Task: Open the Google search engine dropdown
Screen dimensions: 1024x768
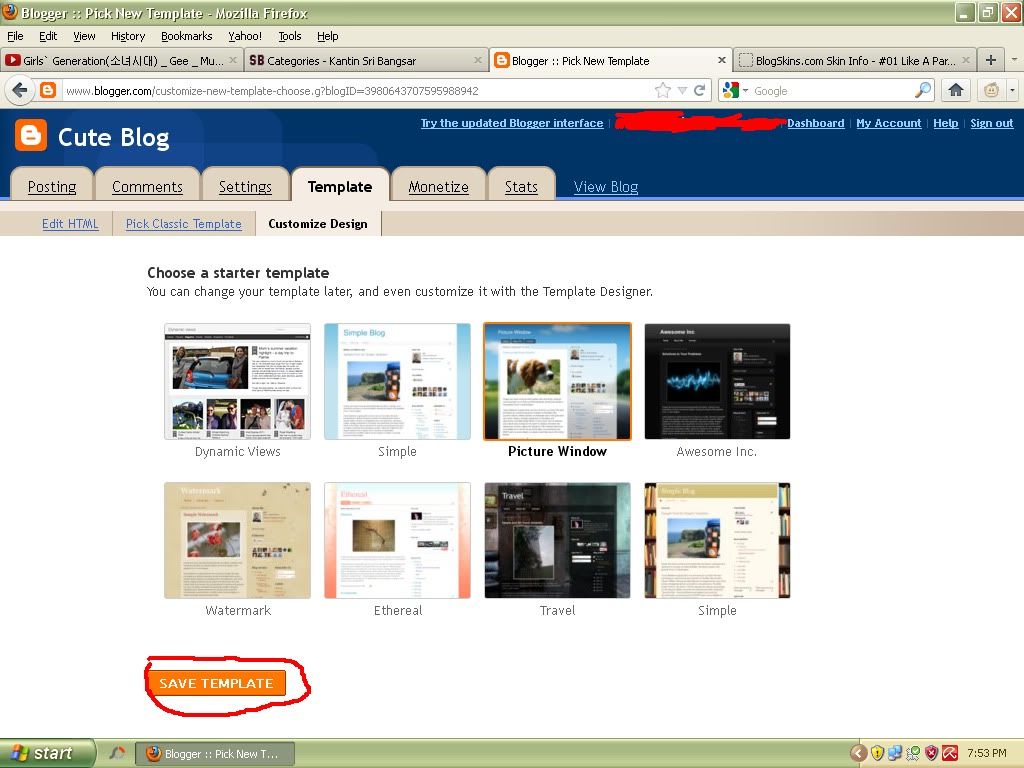Action: coord(734,91)
